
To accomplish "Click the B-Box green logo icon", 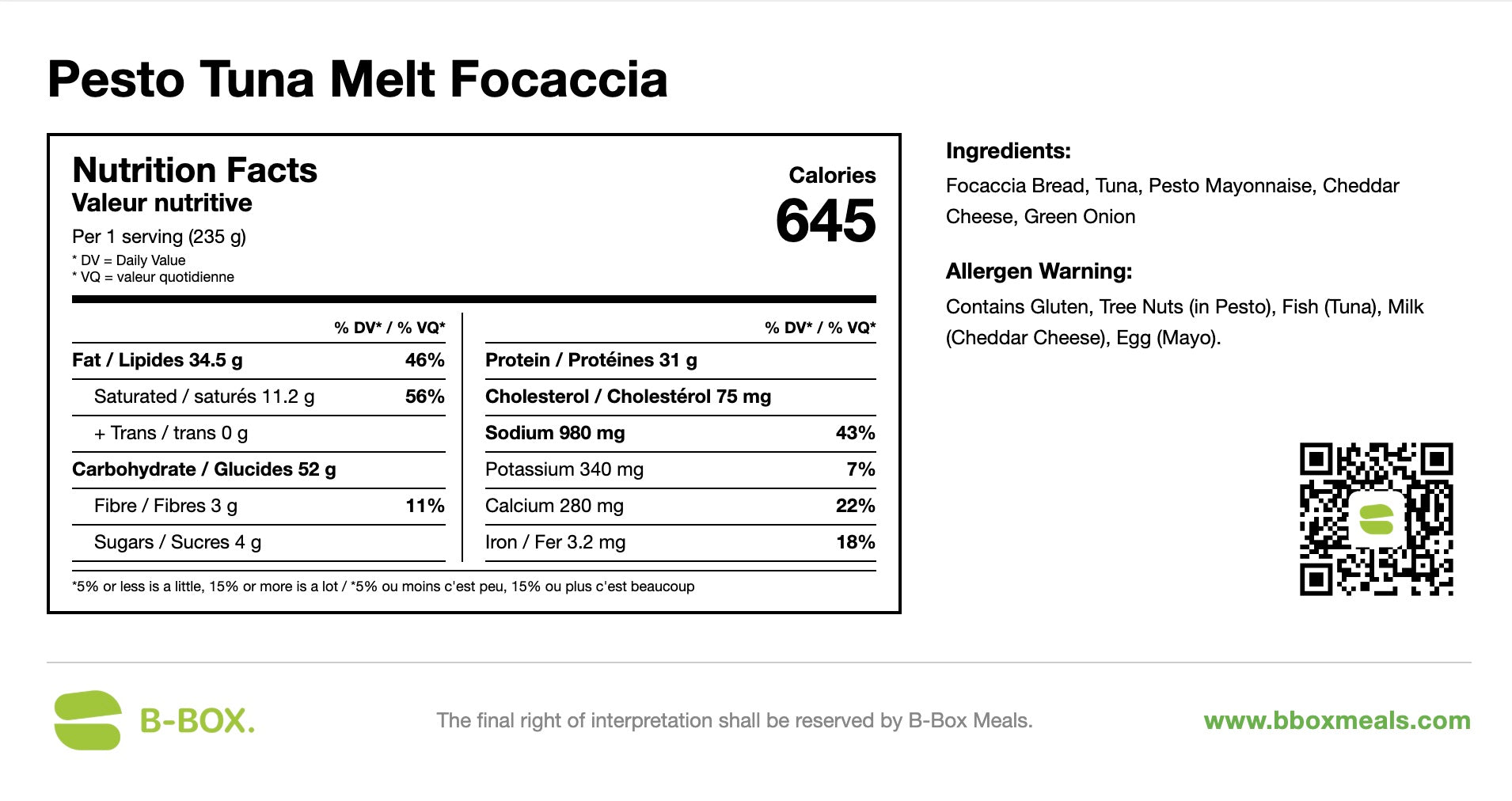I will pos(87,720).
